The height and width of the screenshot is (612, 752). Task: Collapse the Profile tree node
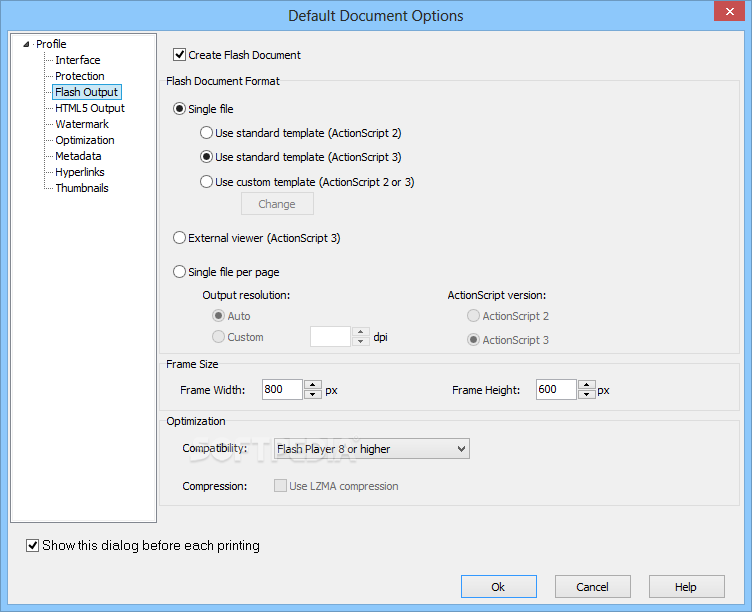coord(26,45)
